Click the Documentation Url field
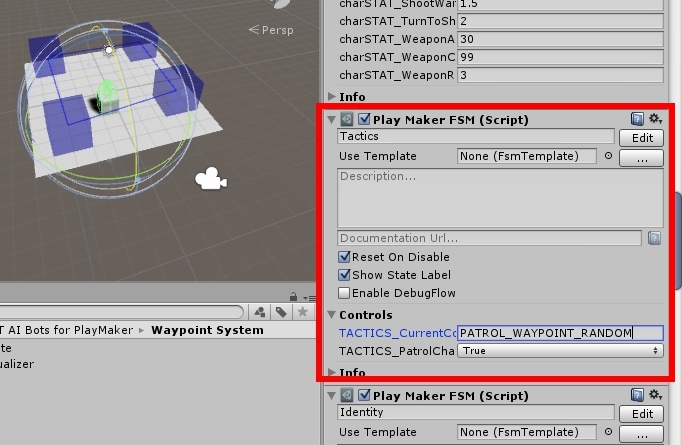The image size is (682, 445). [x=489, y=238]
